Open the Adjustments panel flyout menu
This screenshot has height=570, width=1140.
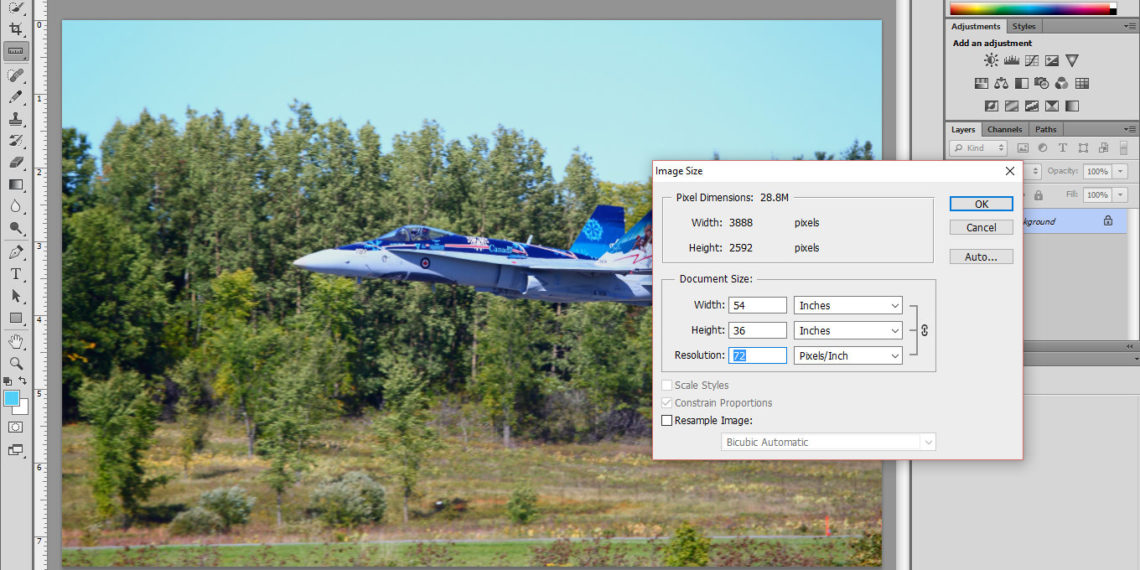[1132, 26]
